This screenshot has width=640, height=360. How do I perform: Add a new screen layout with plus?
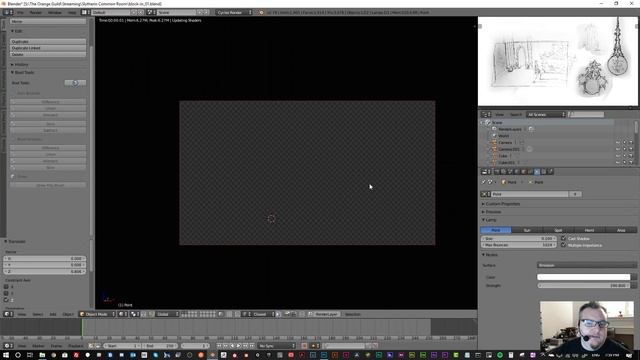click(x=133, y=12)
